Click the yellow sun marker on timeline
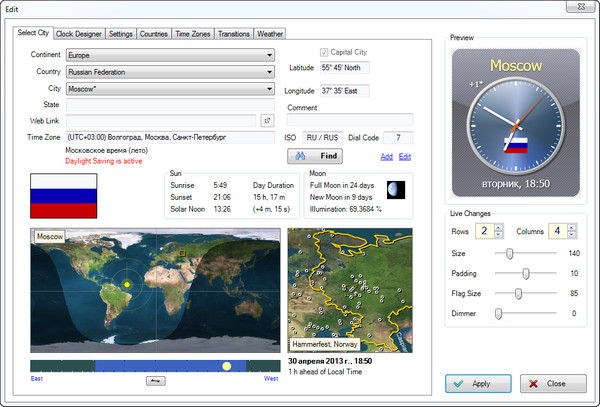 [x=227, y=366]
